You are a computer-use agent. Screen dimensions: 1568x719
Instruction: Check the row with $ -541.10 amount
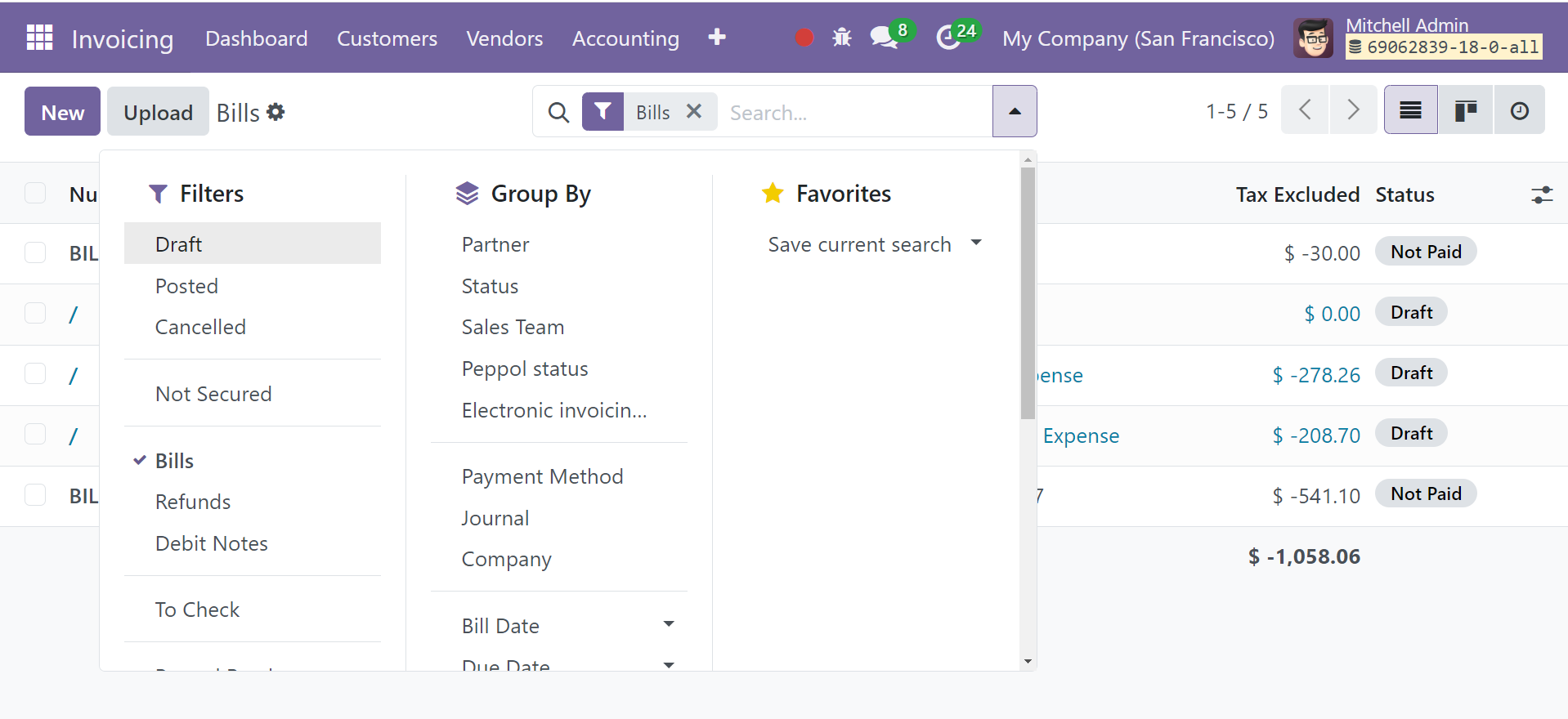click(35, 493)
